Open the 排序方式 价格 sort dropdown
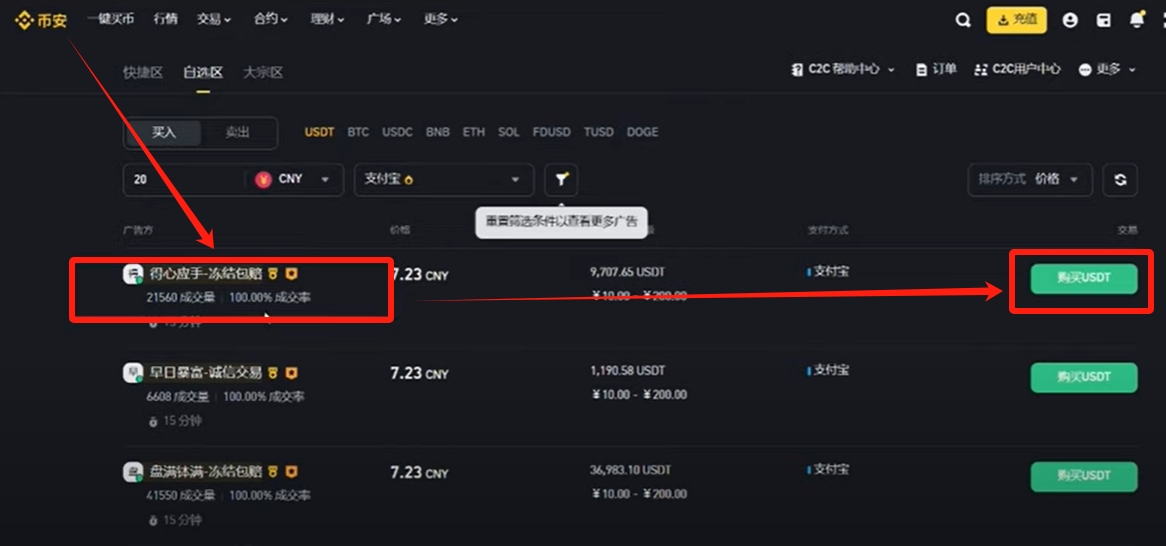Screen dimensions: 1166x546 tap(1029, 179)
